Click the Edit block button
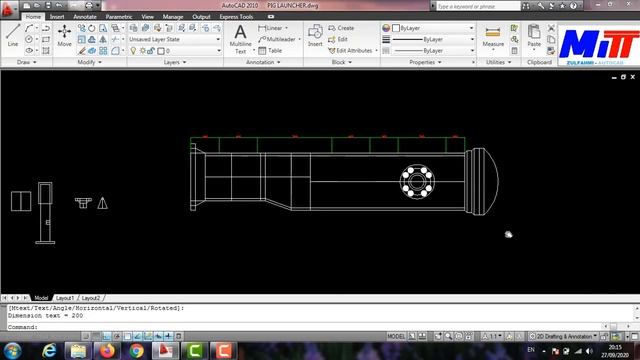Viewport: 640px width, 360px height. [x=338, y=40]
